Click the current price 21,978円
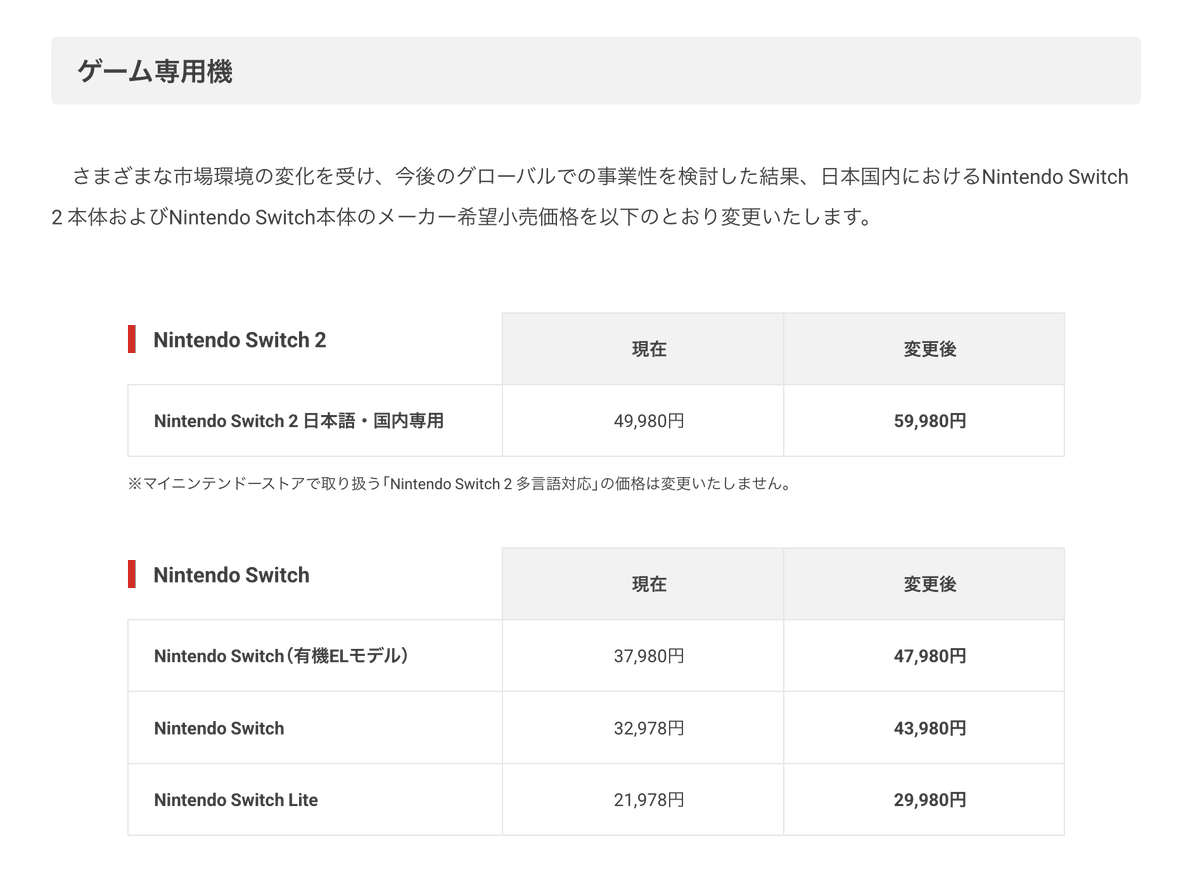Viewport: 1200px width, 877px height. click(x=649, y=800)
